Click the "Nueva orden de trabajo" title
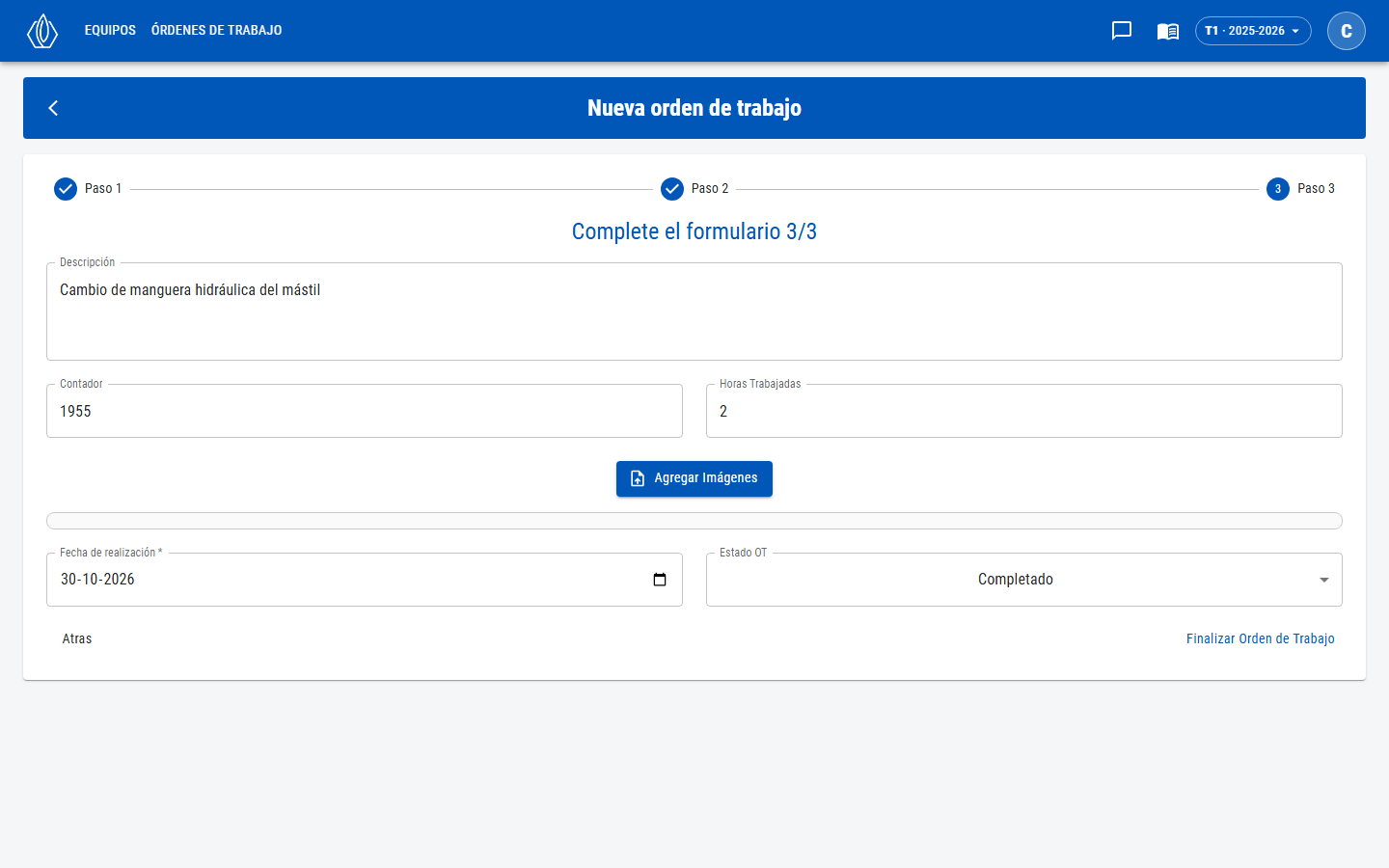Image resolution: width=1389 pixels, height=868 pixels. pyautogui.click(x=694, y=108)
